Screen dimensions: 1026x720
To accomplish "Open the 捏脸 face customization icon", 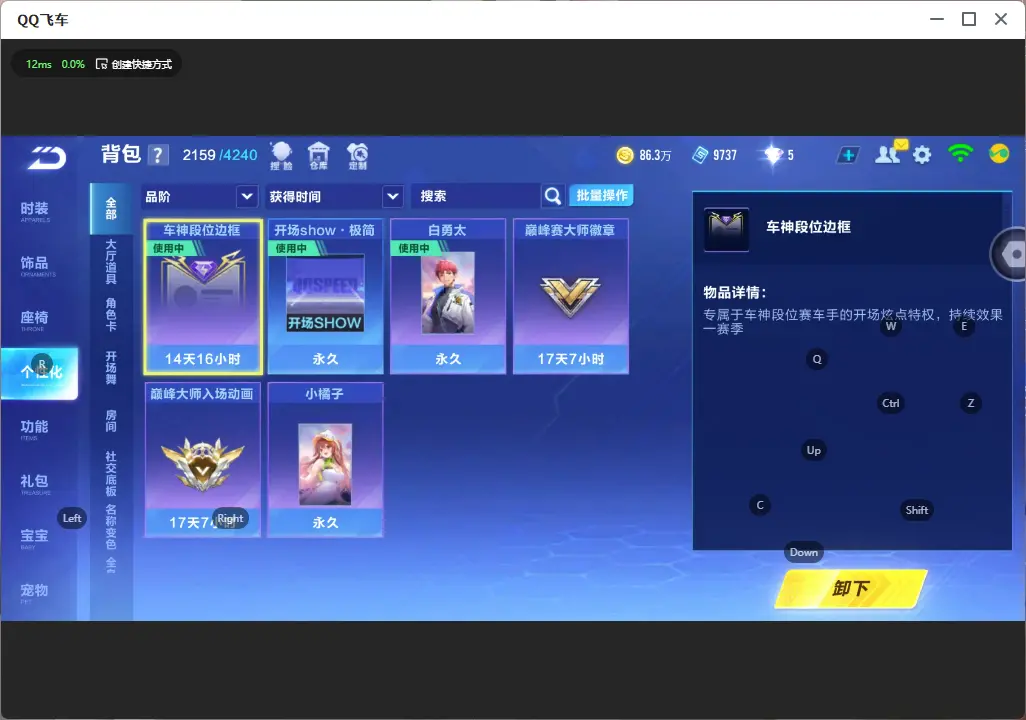I will click(x=281, y=156).
